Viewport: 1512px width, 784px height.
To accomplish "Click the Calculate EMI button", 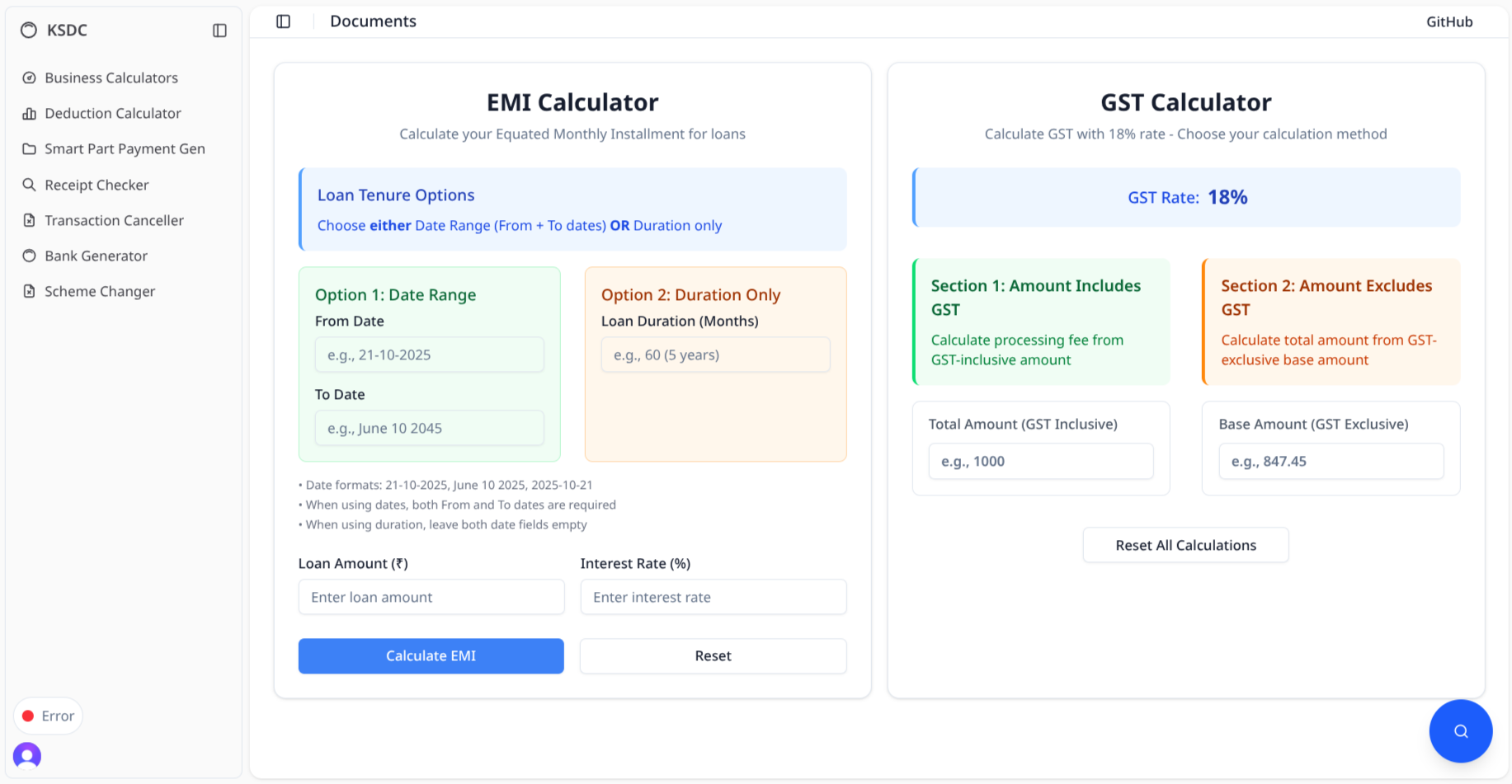I will click(431, 656).
